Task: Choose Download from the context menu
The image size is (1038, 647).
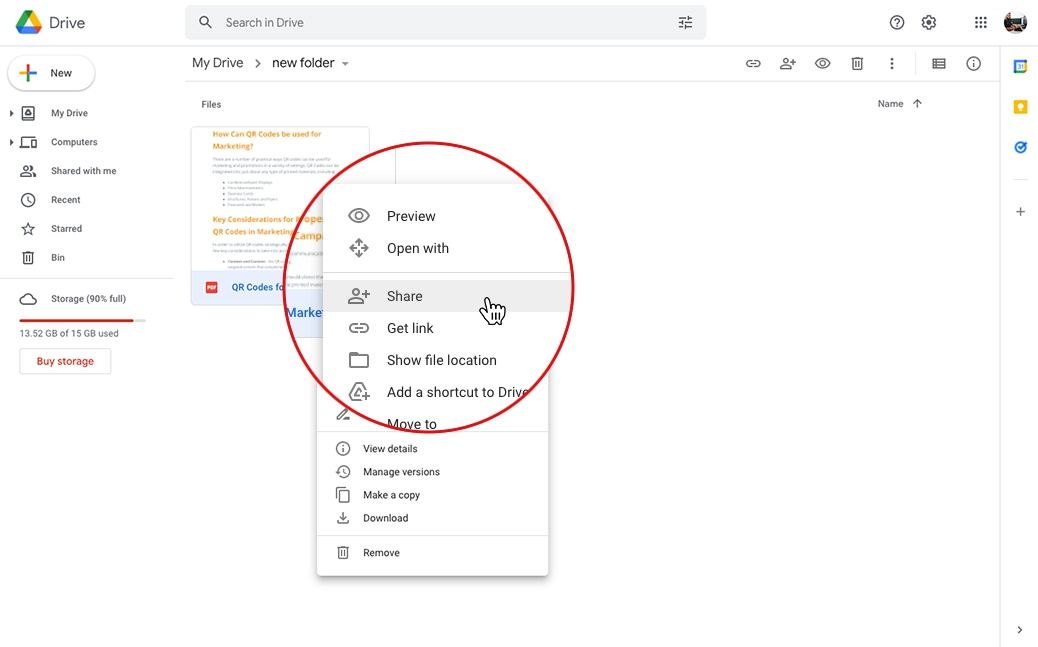Action: [385, 518]
